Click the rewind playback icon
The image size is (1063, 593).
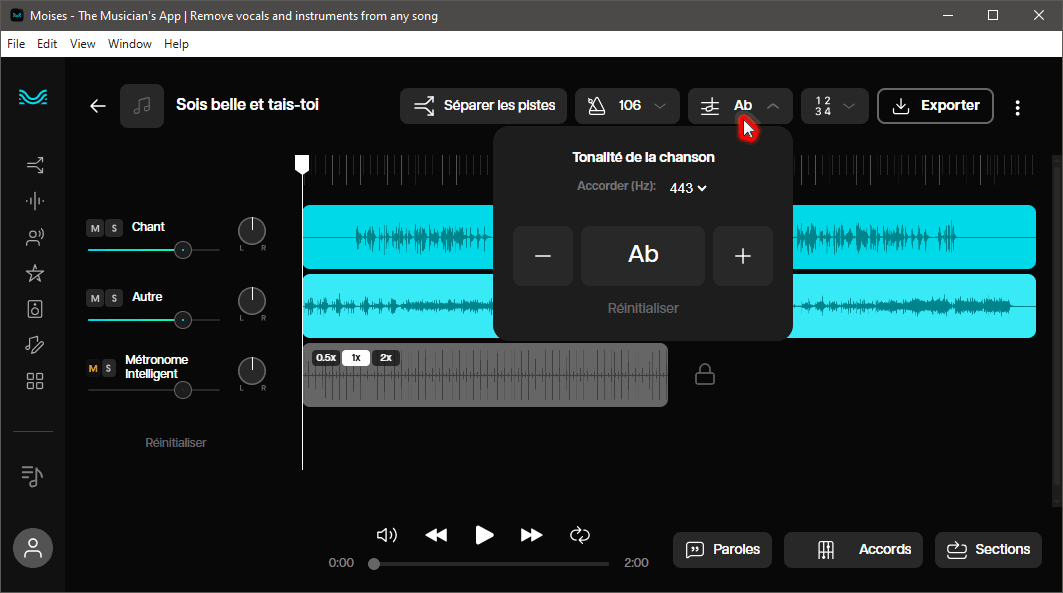tap(436, 535)
